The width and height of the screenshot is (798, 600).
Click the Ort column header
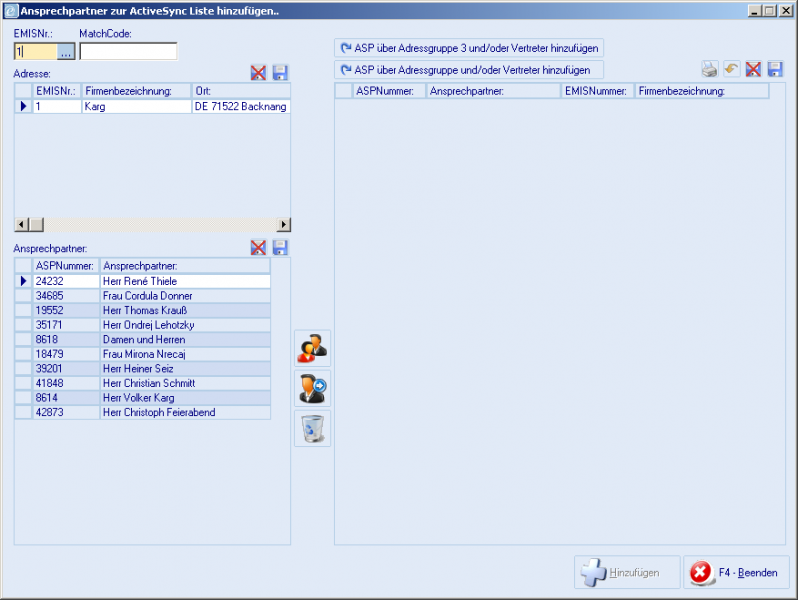241,91
